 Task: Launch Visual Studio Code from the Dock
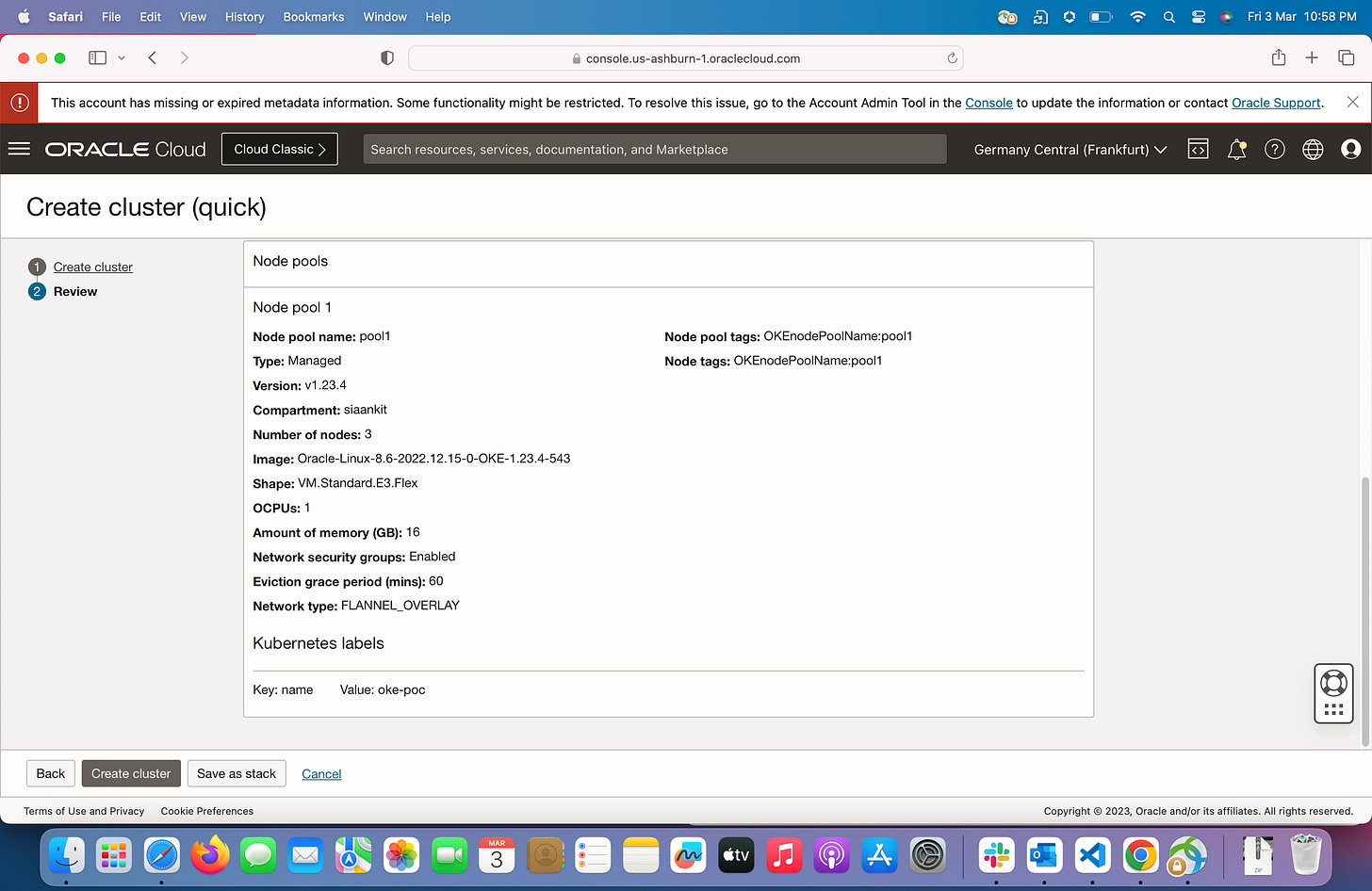coord(1092,855)
